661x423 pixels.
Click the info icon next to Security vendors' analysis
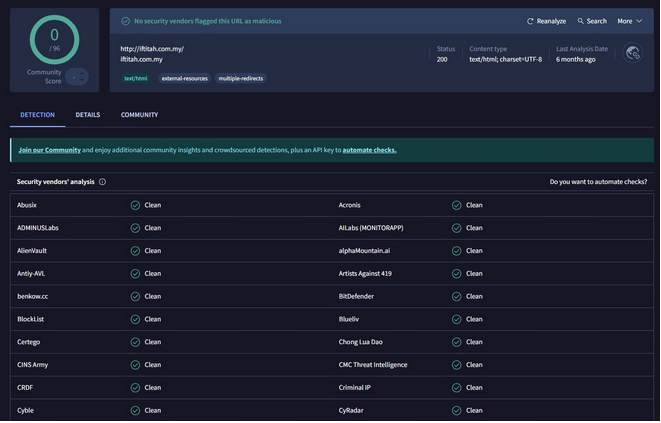[x=103, y=182]
